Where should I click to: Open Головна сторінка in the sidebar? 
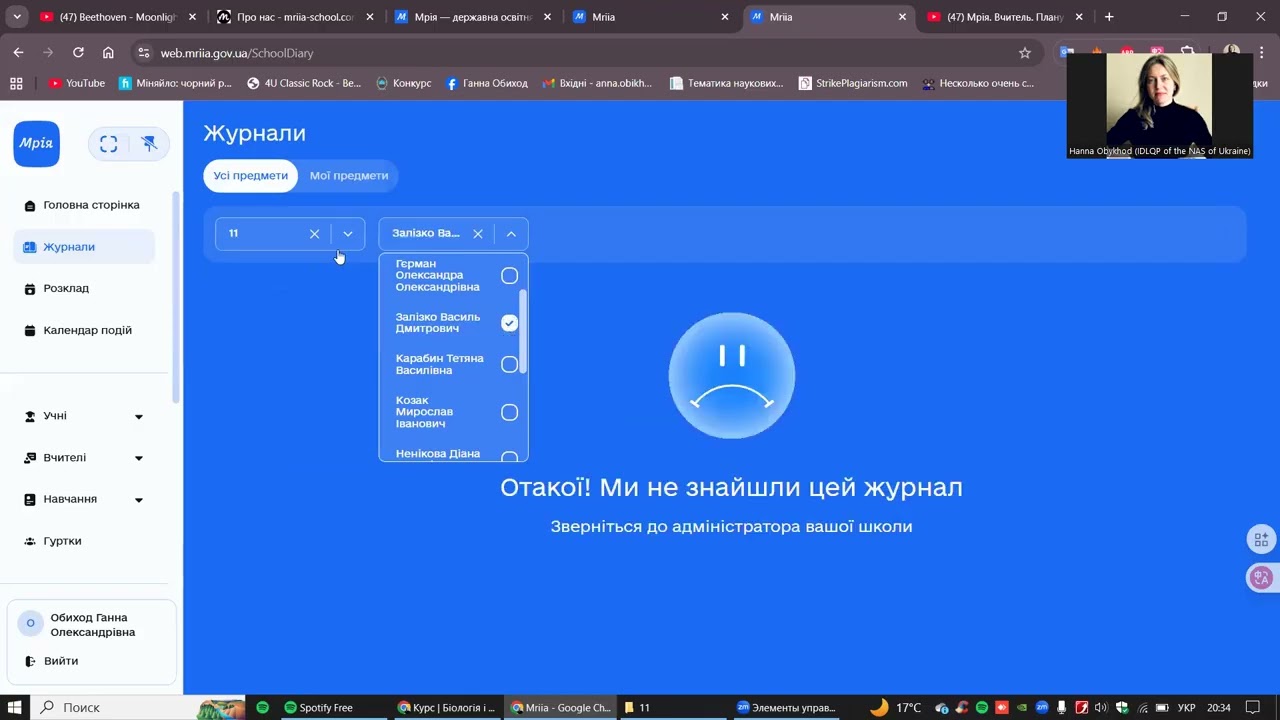(84, 205)
